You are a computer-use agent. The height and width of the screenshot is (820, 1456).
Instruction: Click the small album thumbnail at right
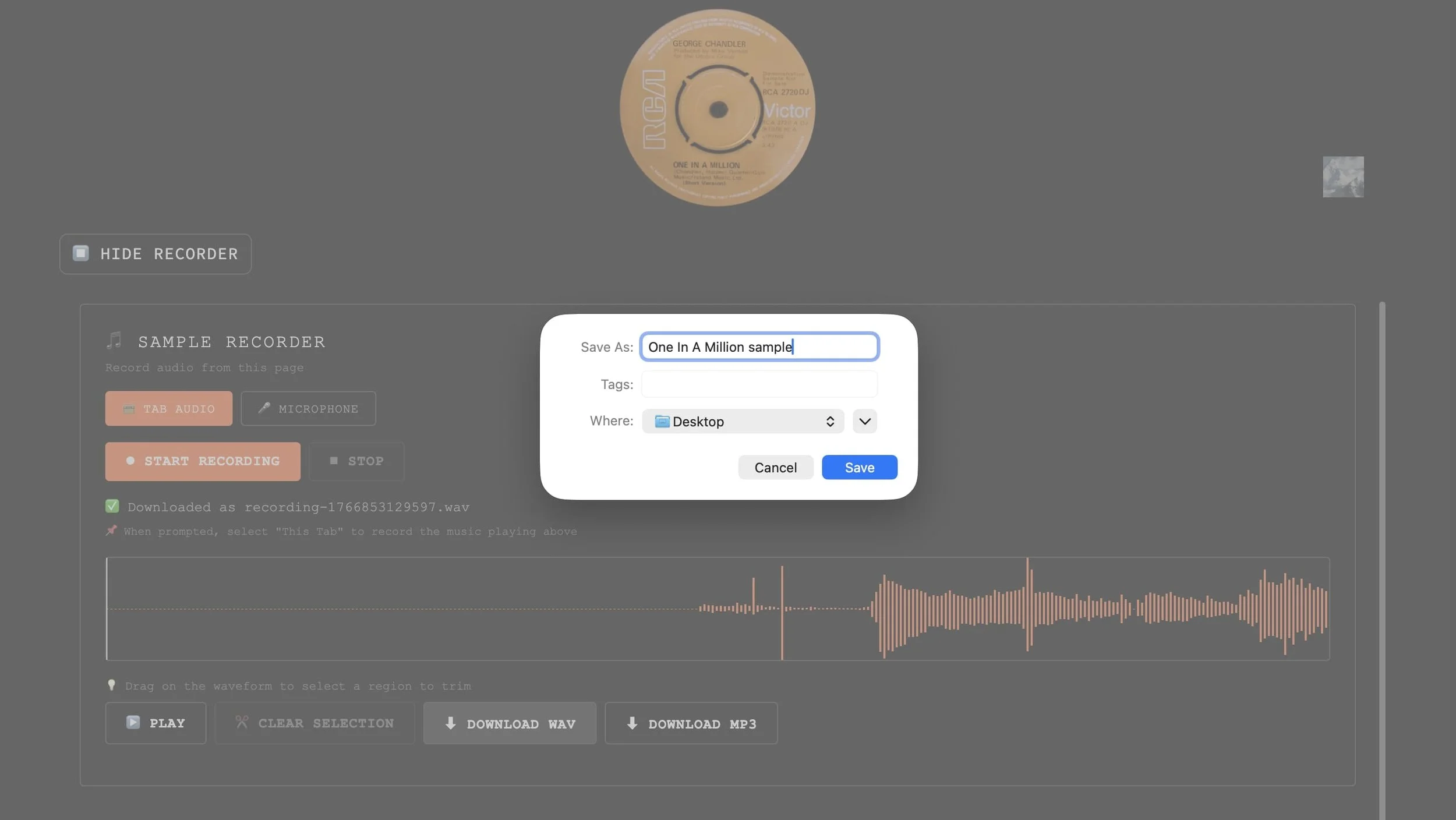(1342, 176)
